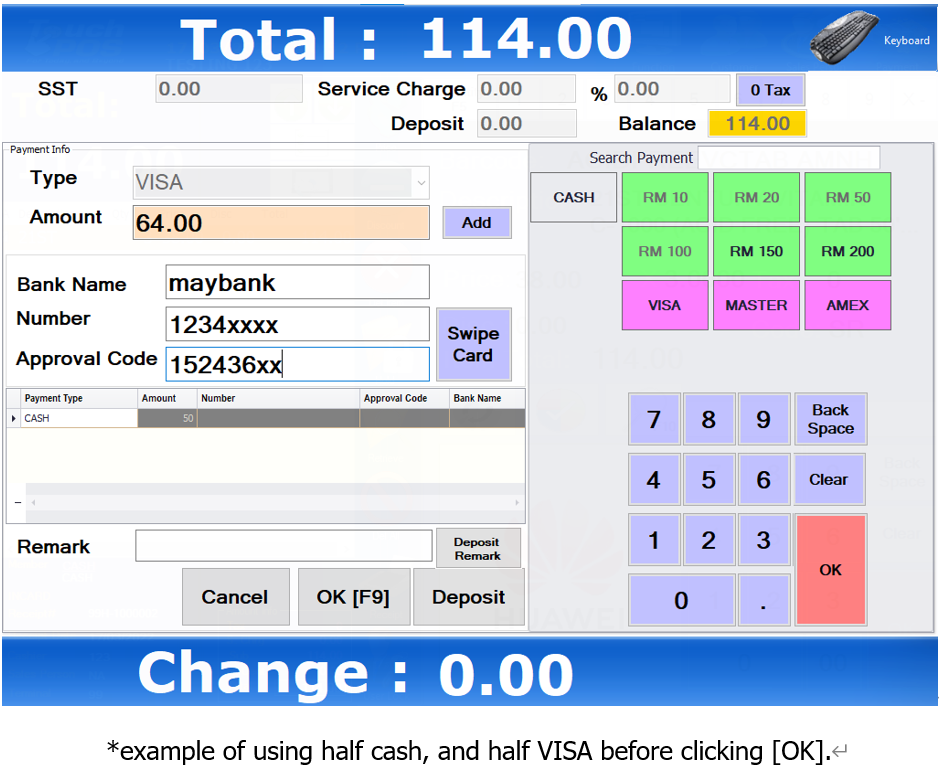Screen dimensions: 939x777
Task: Click the 0 Tax button
Action: 770,90
